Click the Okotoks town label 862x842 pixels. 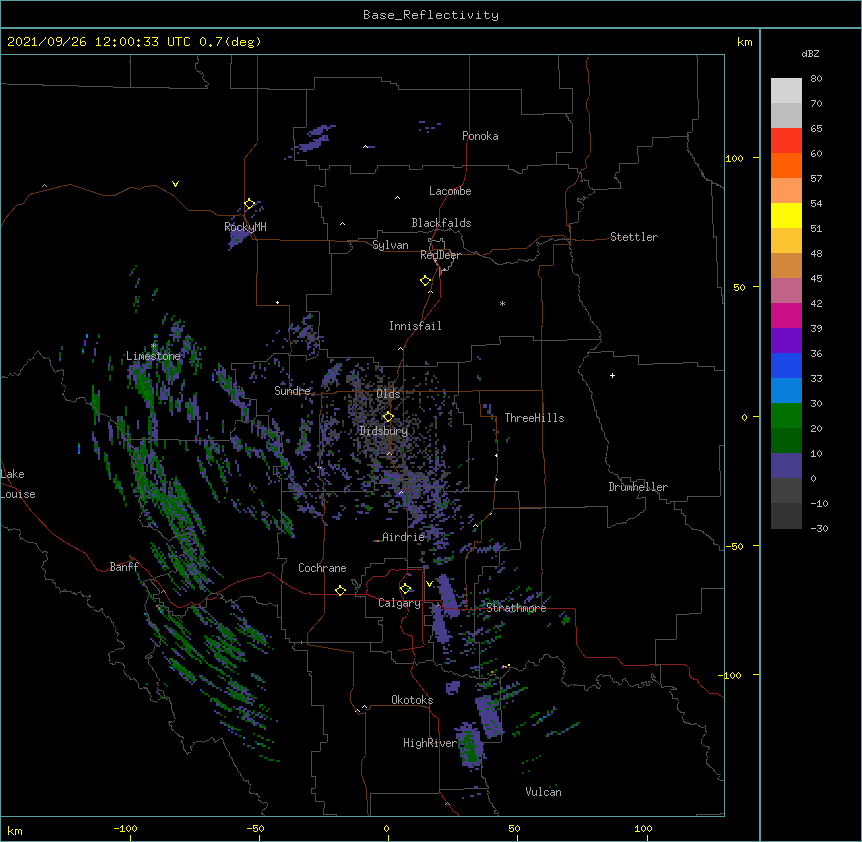[x=412, y=700]
